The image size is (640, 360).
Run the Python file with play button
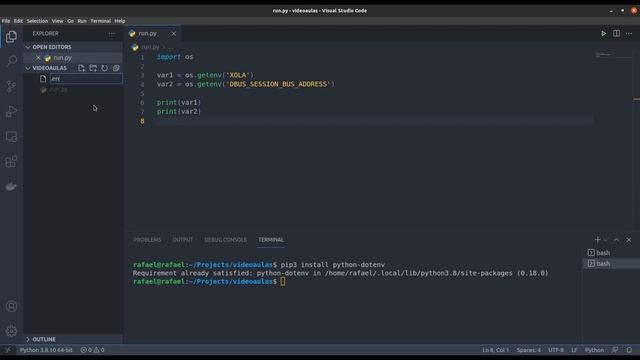point(603,33)
